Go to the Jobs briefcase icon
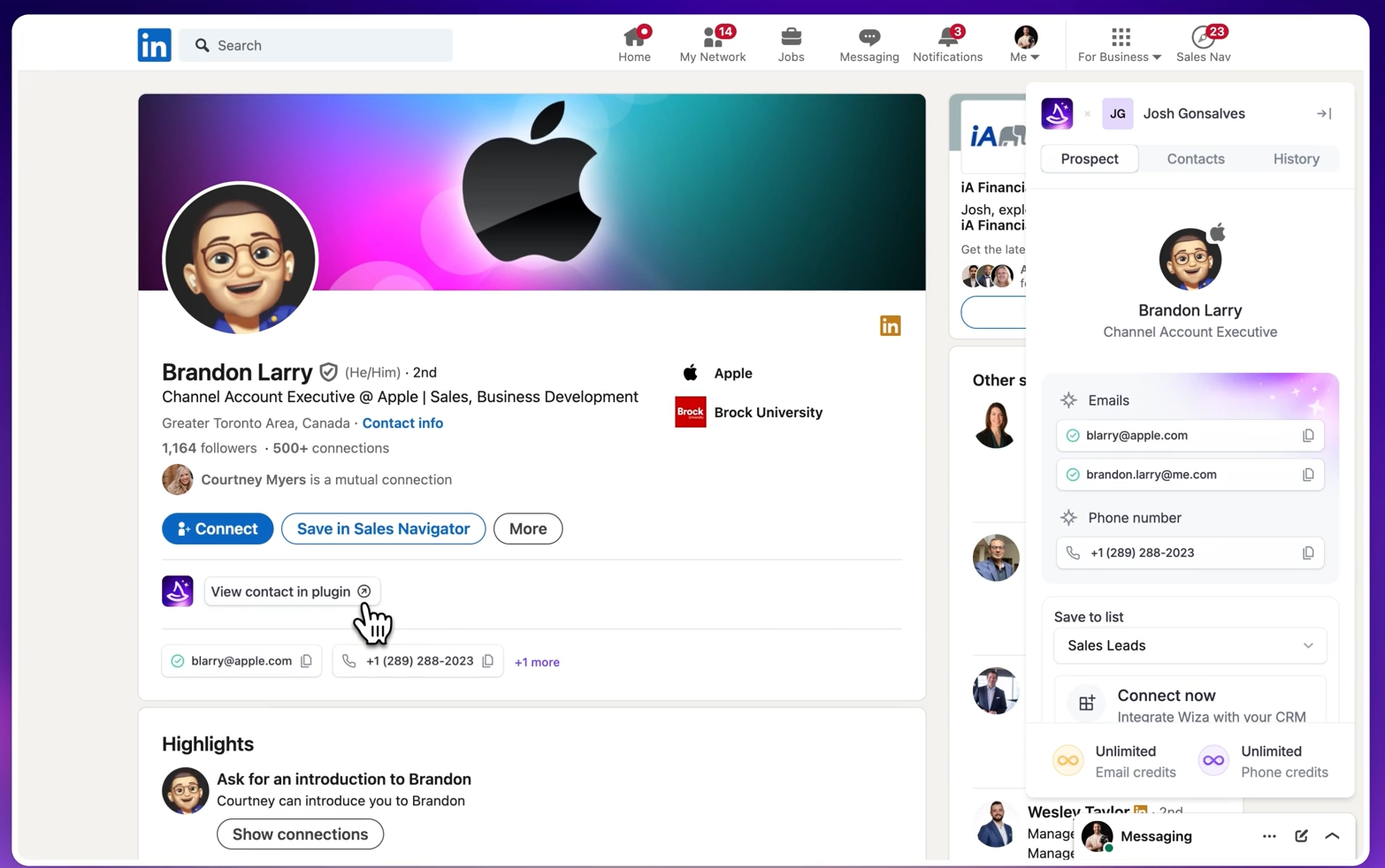1385x868 pixels. 792,36
